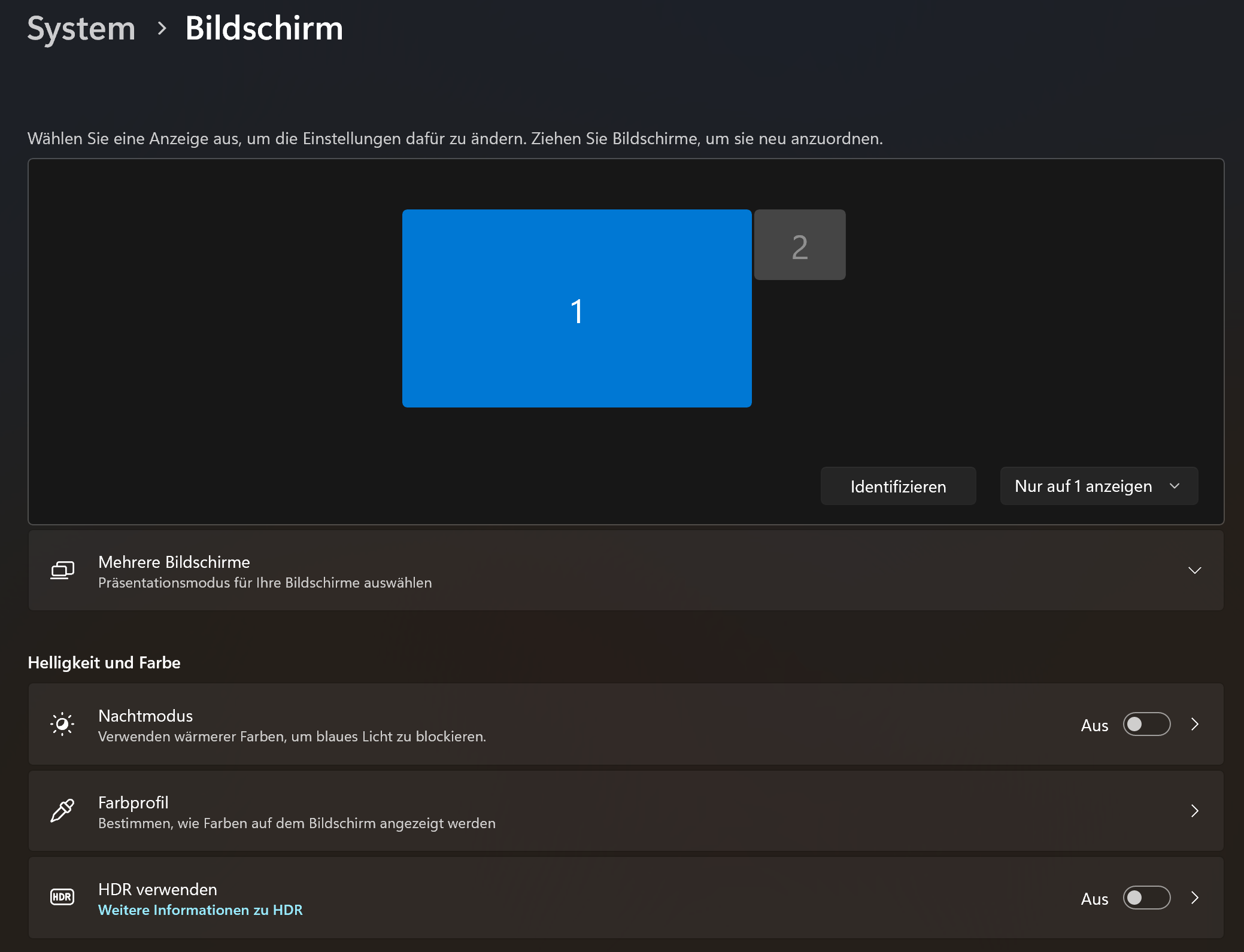
Task: Open 'Weitere Informationen zu HDR' link
Action: pyautogui.click(x=200, y=910)
